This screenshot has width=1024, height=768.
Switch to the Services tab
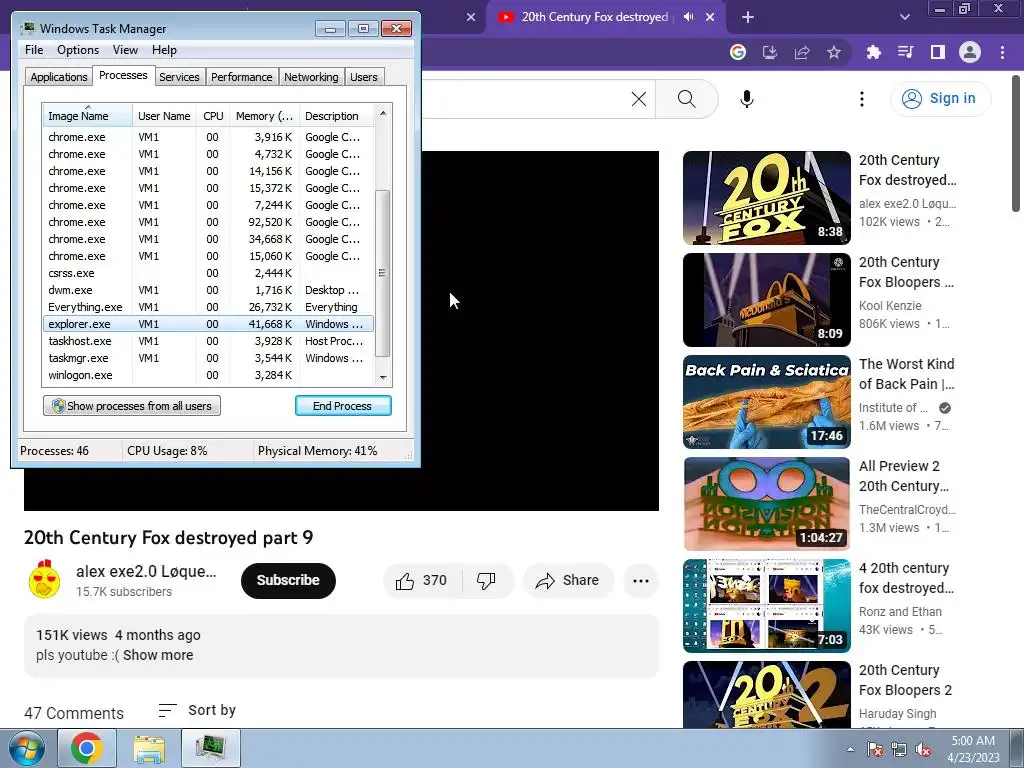point(179,77)
